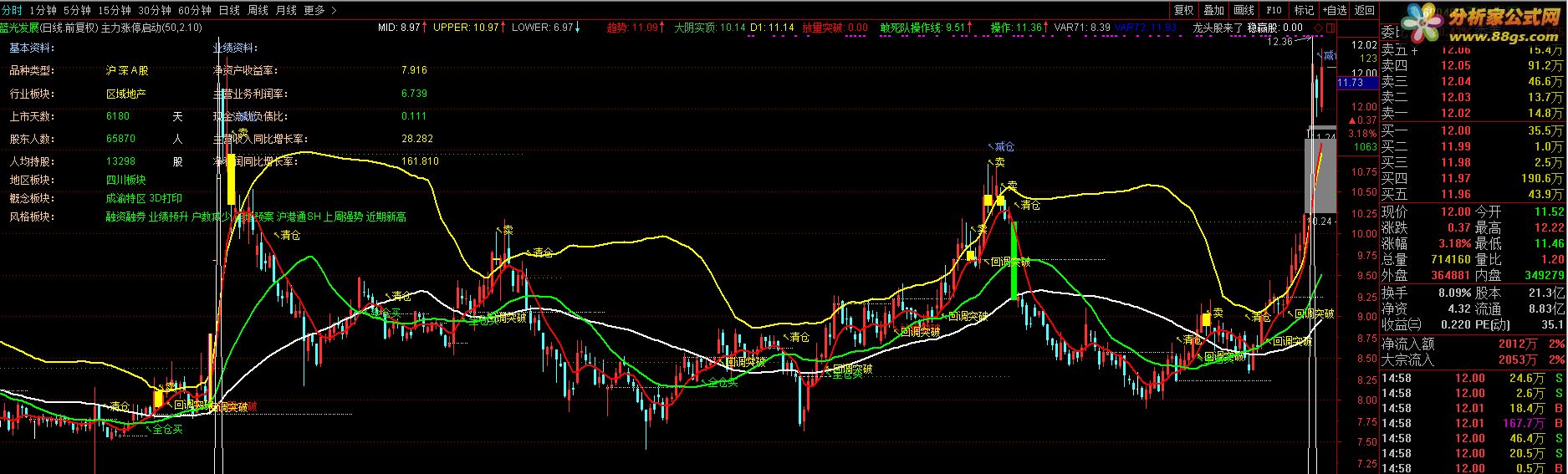Click the 大阴实顶: 10.14 indicator value
This screenshot has width=1568, height=474.
coord(710,28)
